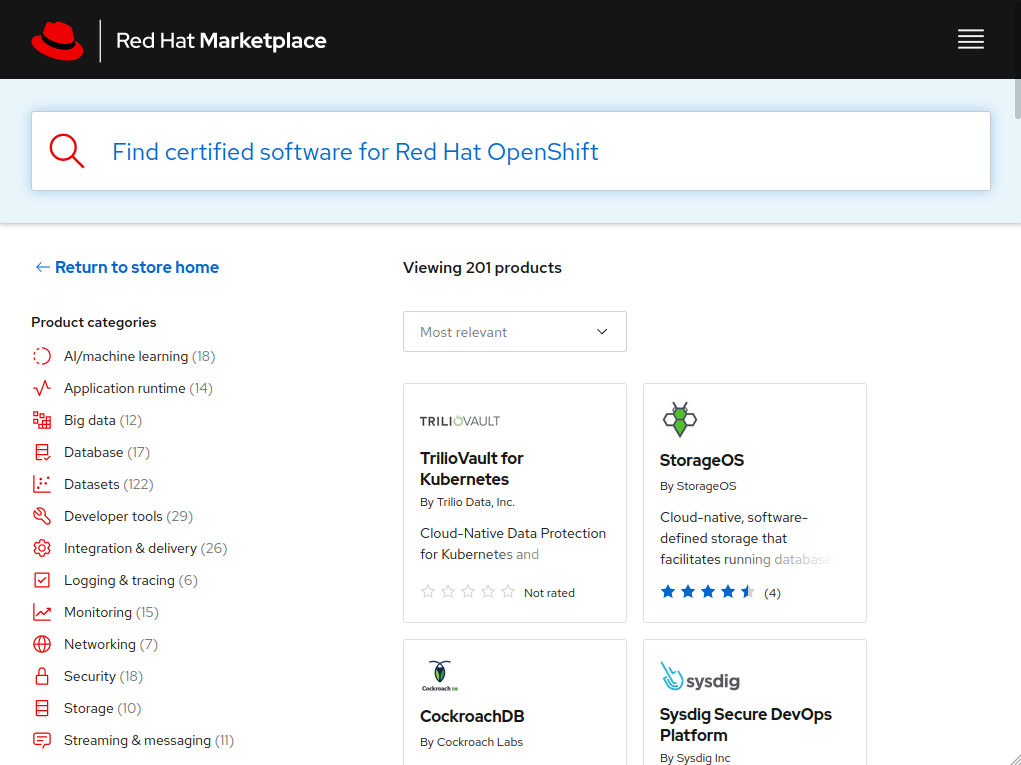Image resolution: width=1021 pixels, height=765 pixels.
Task: Click the (4) review count on StorageOS
Action: (x=772, y=592)
